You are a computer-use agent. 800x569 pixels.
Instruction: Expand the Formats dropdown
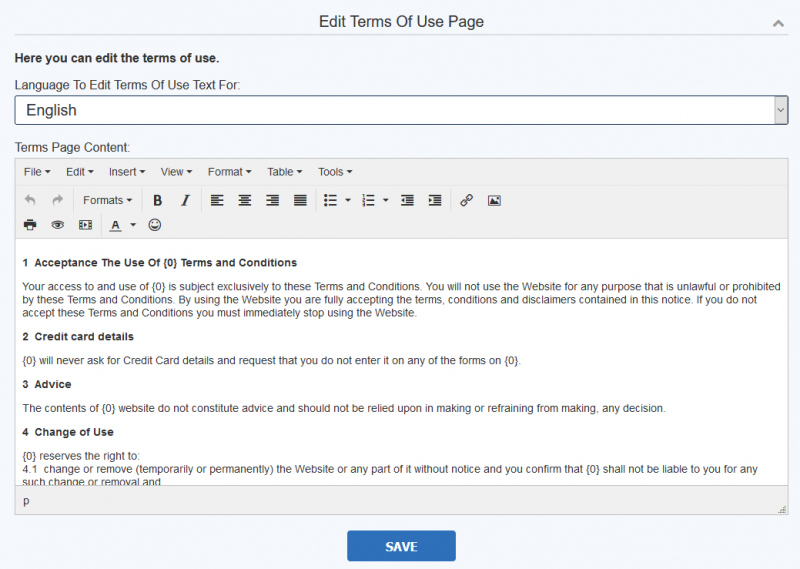pyautogui.click(x=108, y=200)
